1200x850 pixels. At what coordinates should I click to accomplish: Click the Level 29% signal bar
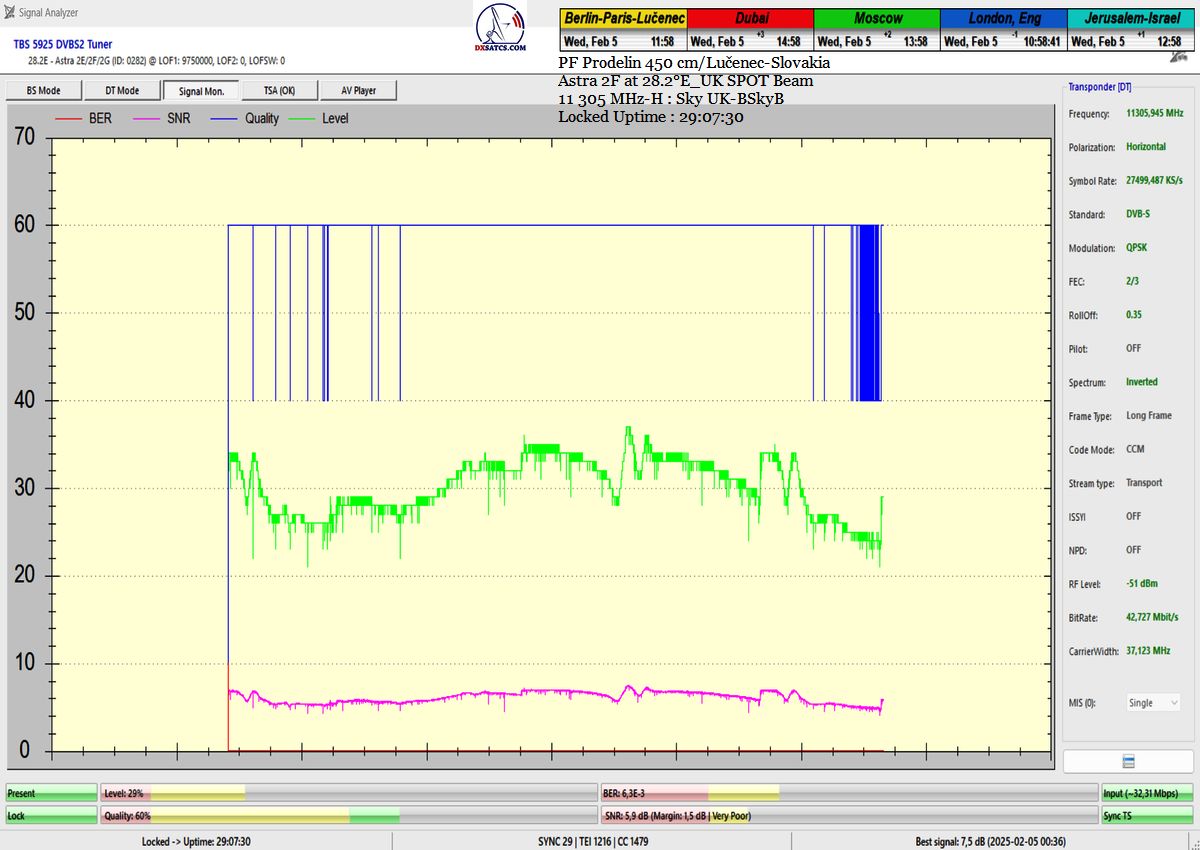(348, 793)
